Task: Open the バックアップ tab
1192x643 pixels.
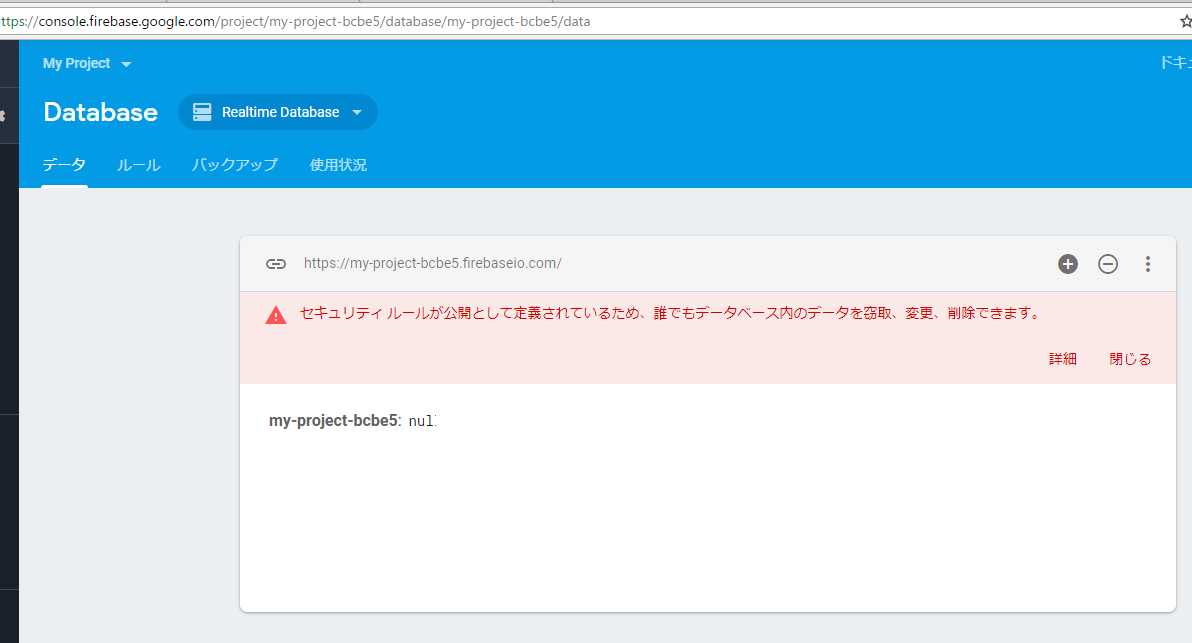Action: (x=235, y=165)
